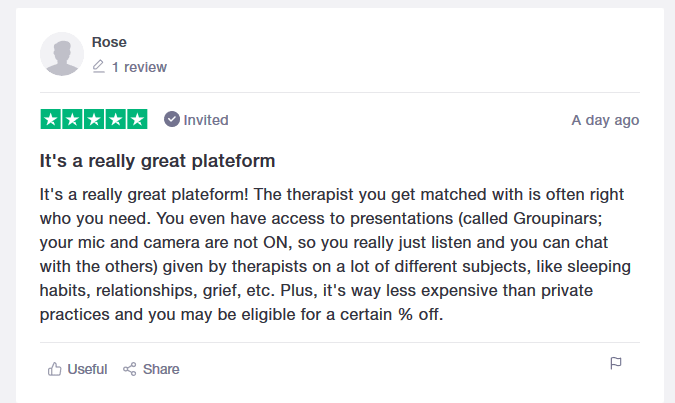Show details for the Invited label
This screenshot has height=403, width=675.
click(x=206, y=120)
